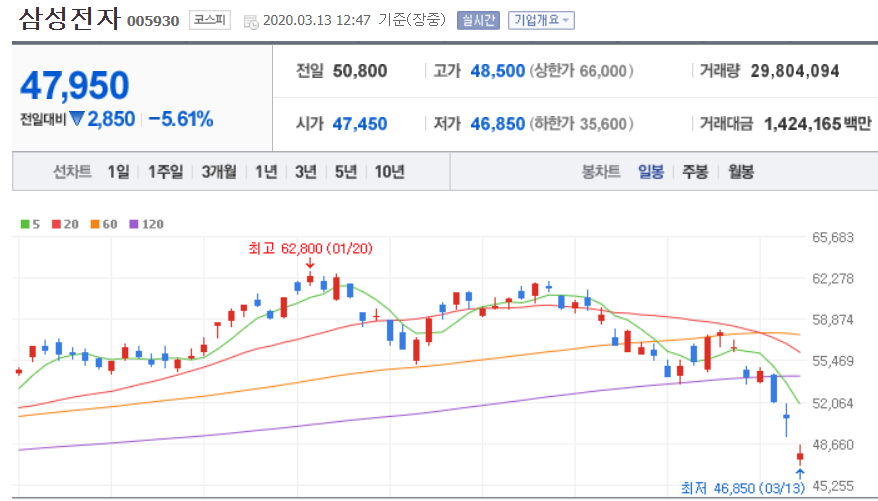Viewport: 878px width, 501px height.
Task: Click the -5.61% change rate
Action: pos(181,119)
